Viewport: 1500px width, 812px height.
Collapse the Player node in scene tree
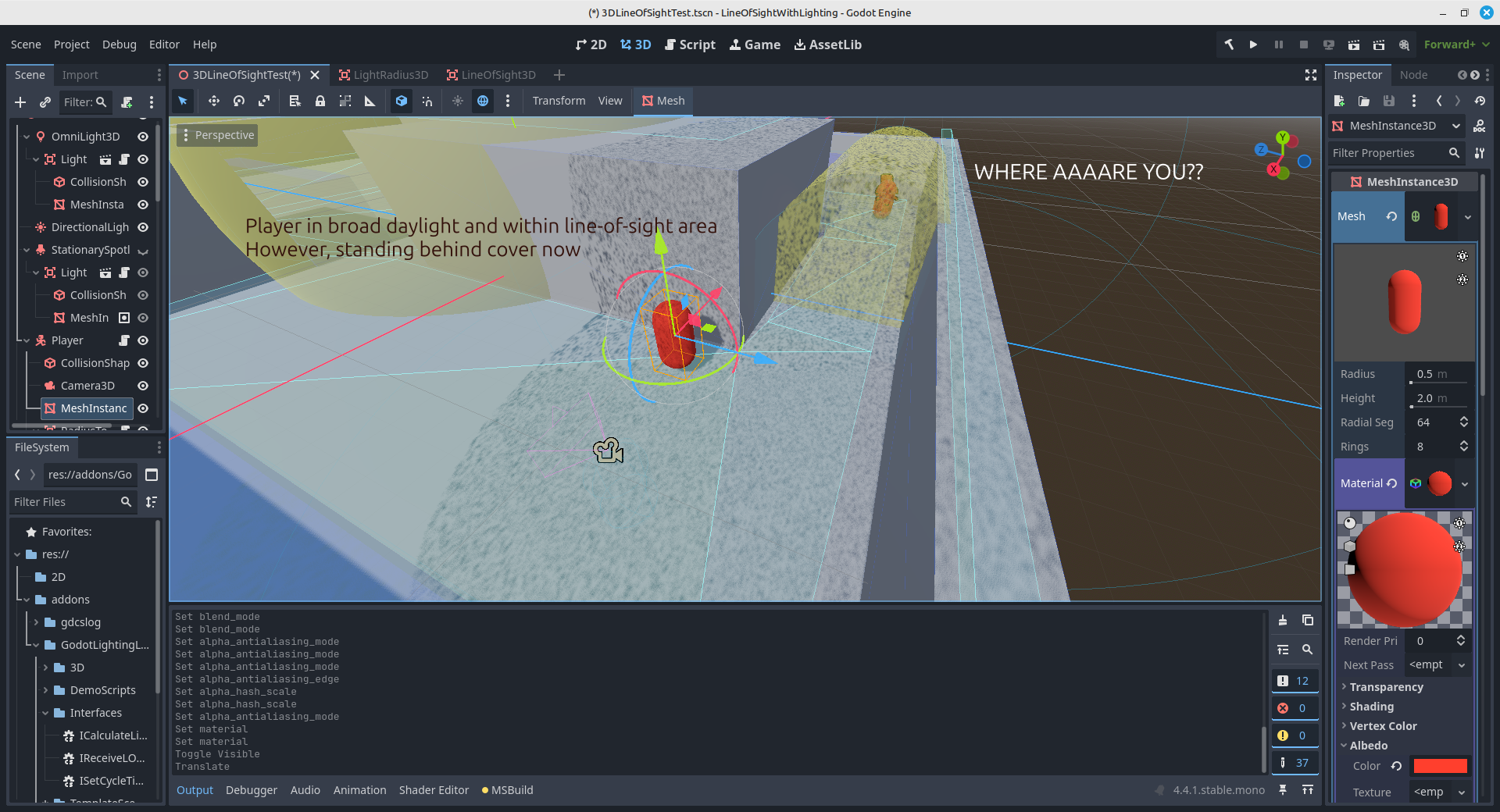point(27,340)
